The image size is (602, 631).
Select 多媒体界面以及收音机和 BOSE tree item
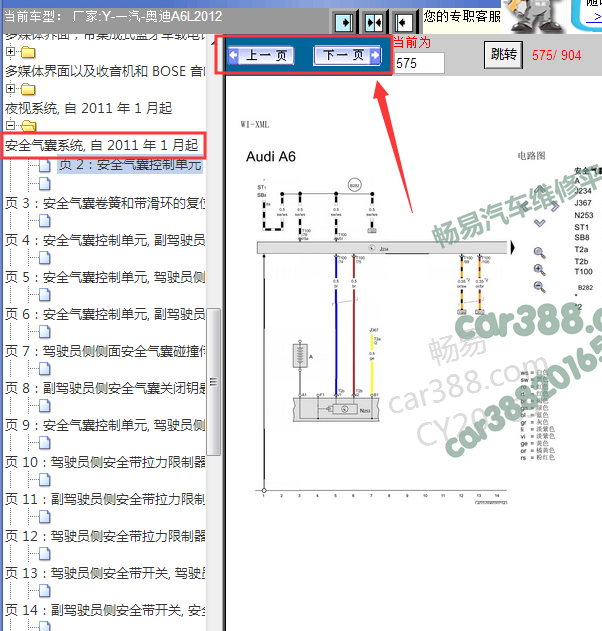105,71
